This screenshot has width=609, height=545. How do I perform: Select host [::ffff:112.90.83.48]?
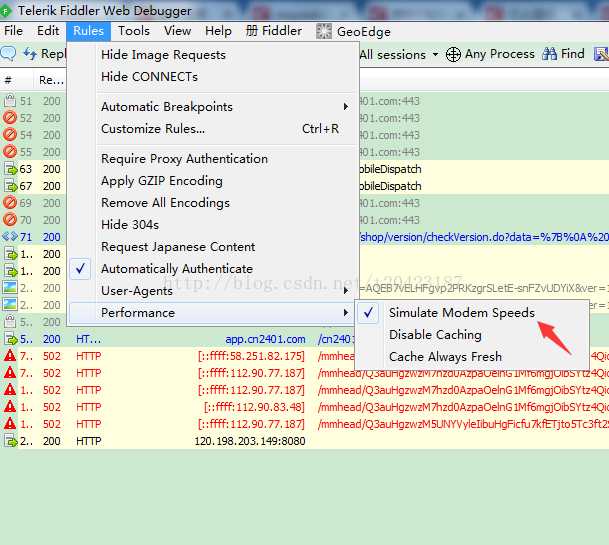[x=254, y=407]
